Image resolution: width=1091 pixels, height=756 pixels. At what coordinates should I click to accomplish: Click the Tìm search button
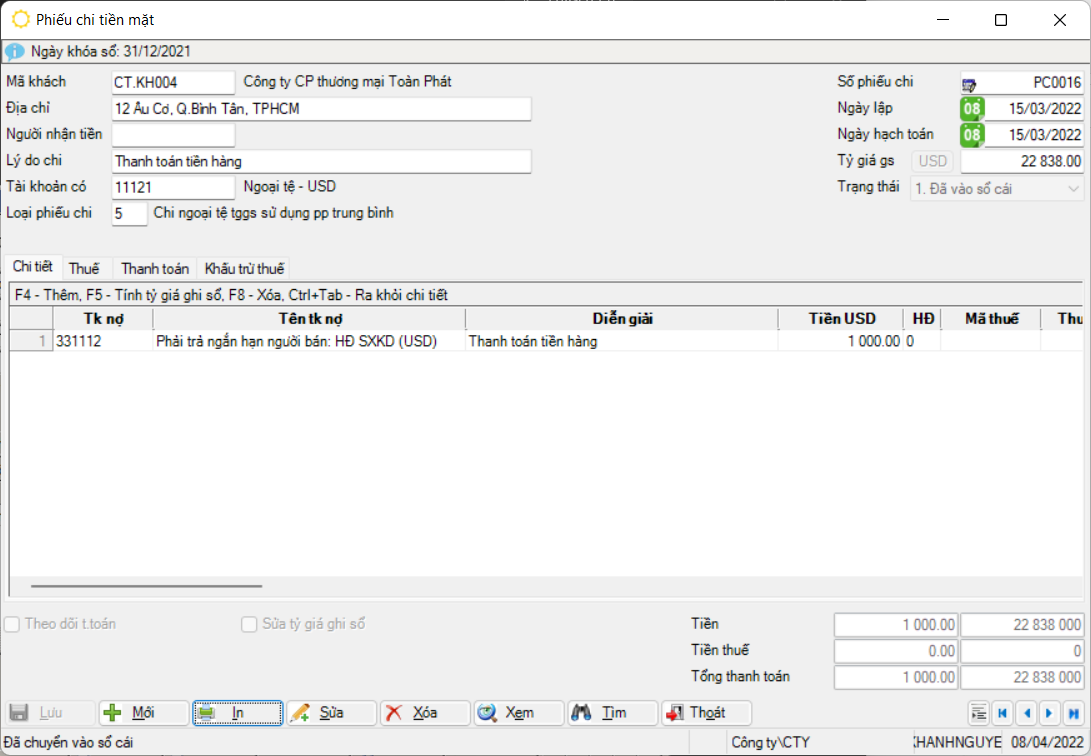pyautogui.click(x=612, y=713)
